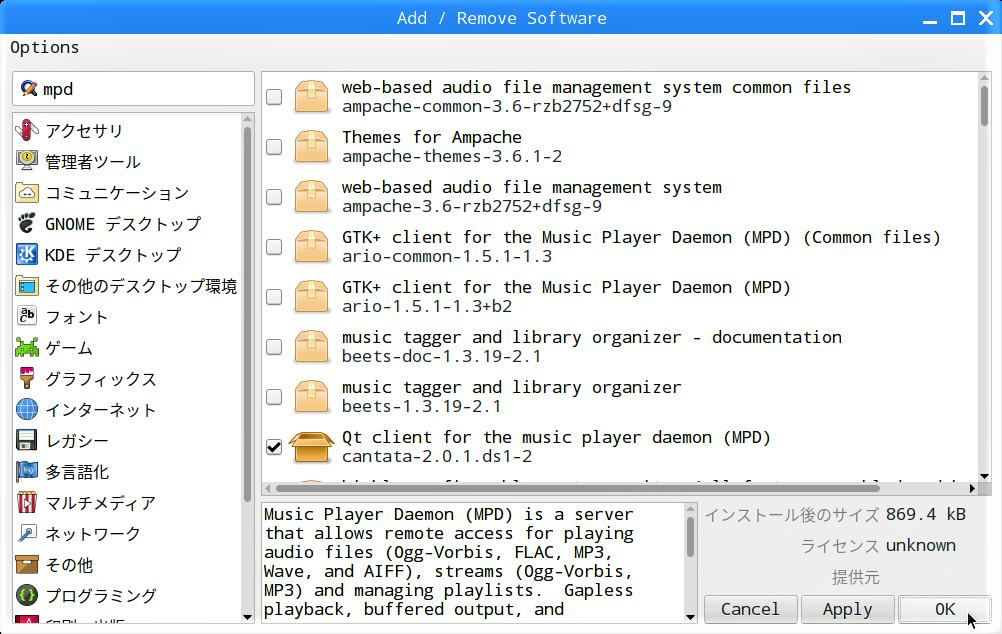1002x634 pixels.
Task: Tick the ampache-common package checkbox
Action: (274, 97)
